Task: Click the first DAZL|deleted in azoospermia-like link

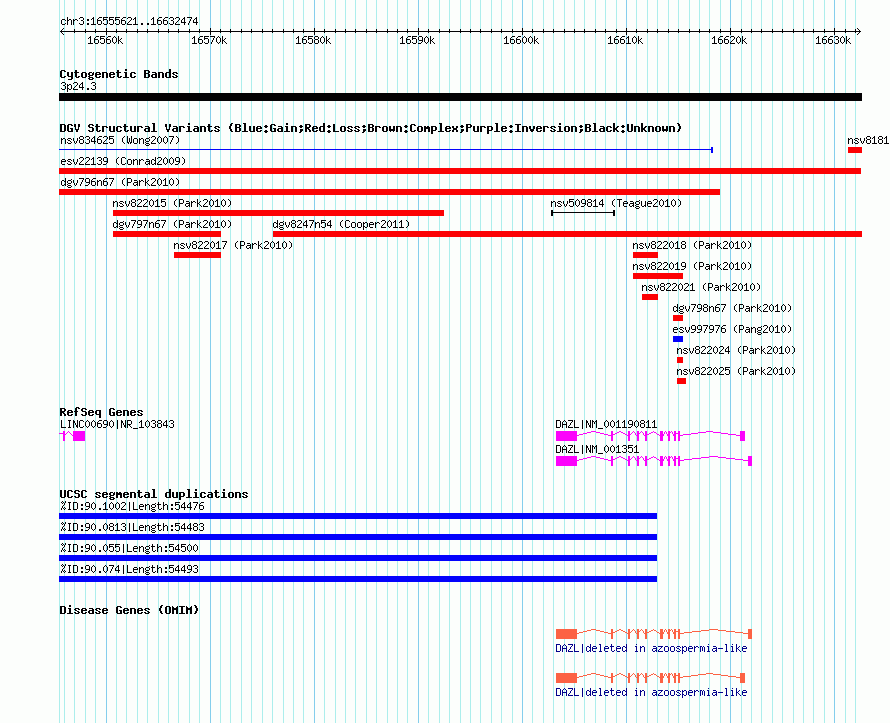Action: (x=651, y=648)
